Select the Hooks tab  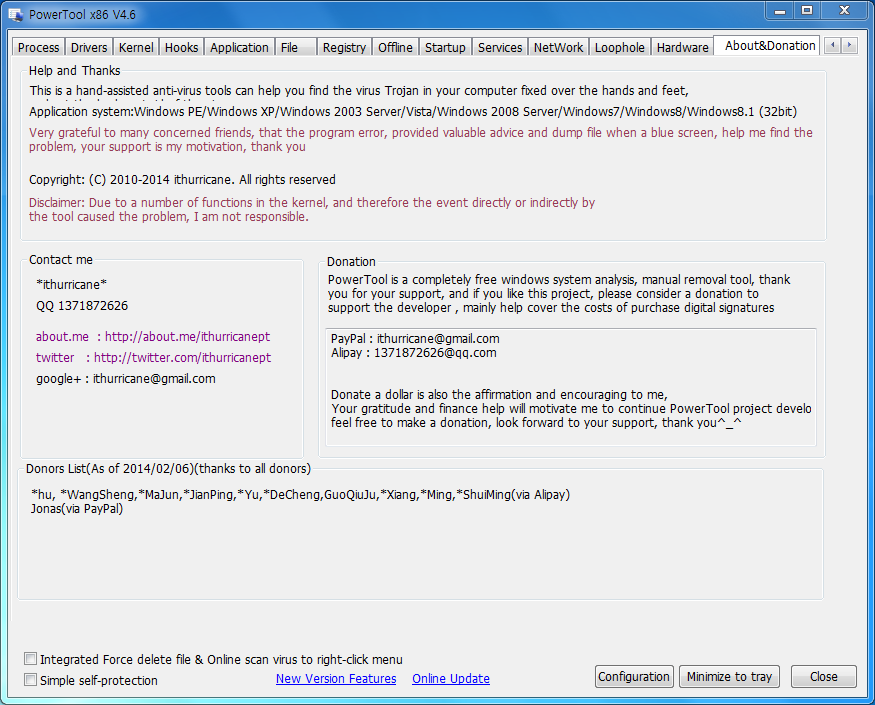pos(181,47)
